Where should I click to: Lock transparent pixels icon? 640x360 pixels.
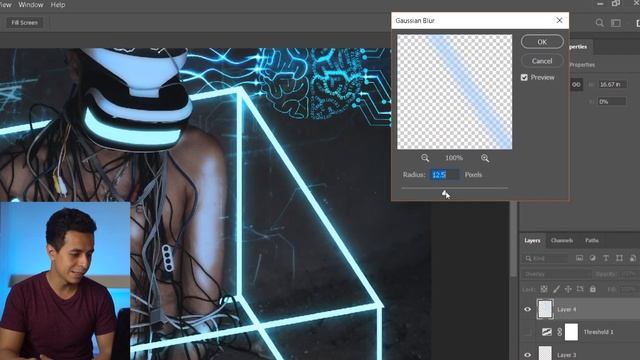tap(544, 289)
